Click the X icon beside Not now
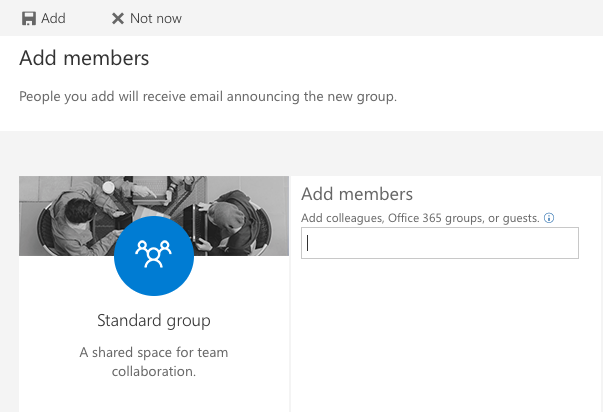Image resolution: width=603 pixels, height=412 pixels. [118, 18]
